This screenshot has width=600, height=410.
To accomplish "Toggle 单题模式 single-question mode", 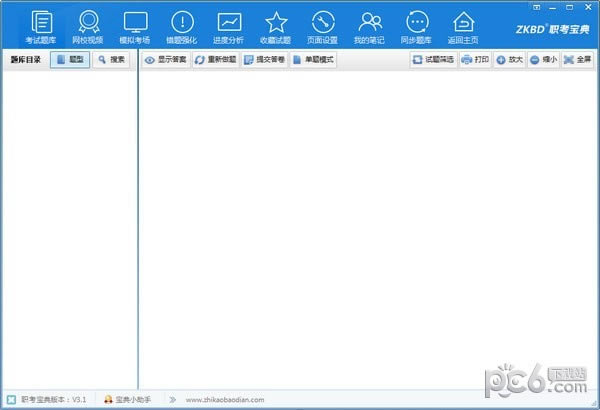I will [x=312, y=60].
